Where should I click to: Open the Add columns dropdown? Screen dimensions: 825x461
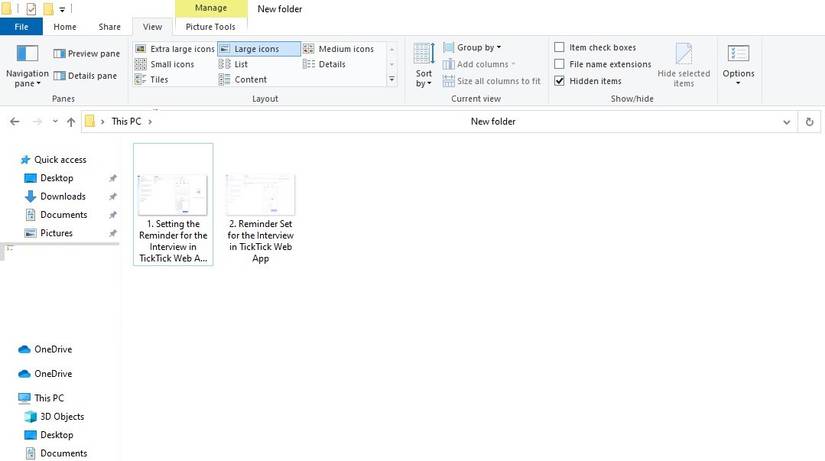478,64
